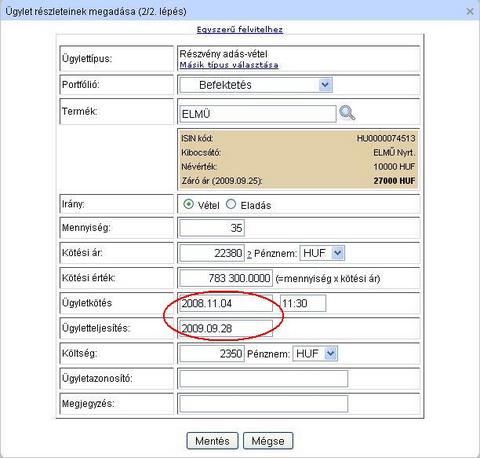Click the Kötési ár field showing 22380

[212, 253]
